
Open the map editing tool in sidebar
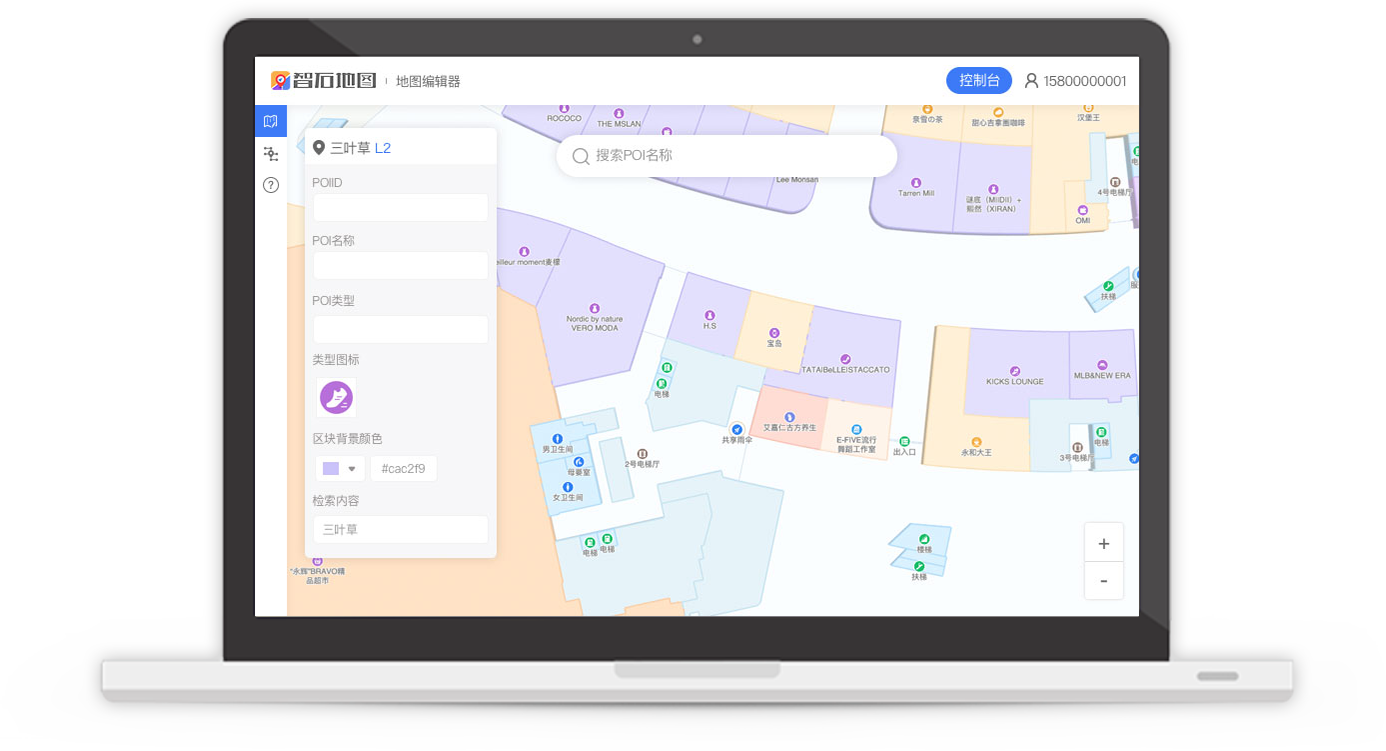pyautogui.click(x=270, y=121)
